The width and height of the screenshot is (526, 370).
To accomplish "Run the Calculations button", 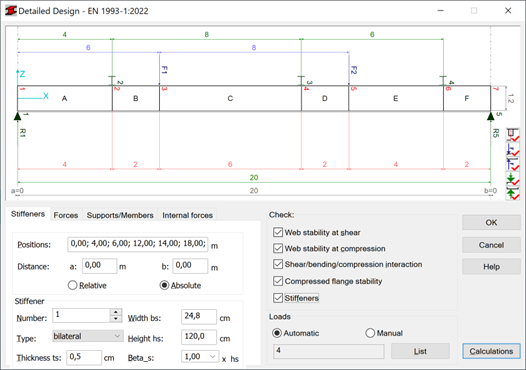I will (x=491, y=351).
